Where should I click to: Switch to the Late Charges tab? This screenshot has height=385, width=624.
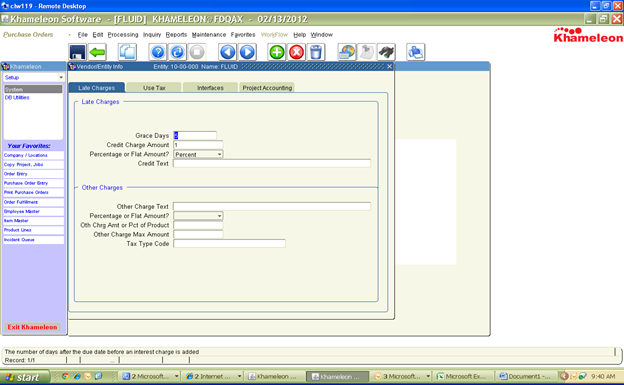click(97, 88)
